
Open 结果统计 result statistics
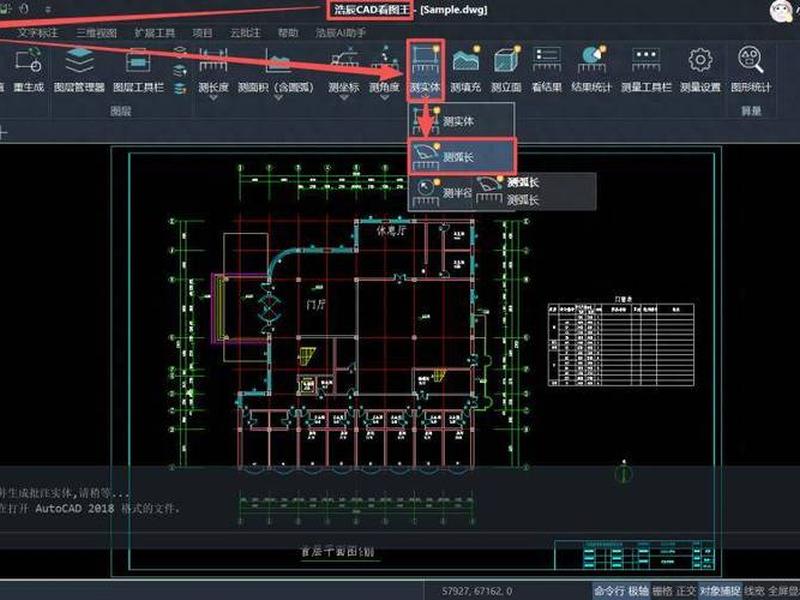[x=591, y=68]
